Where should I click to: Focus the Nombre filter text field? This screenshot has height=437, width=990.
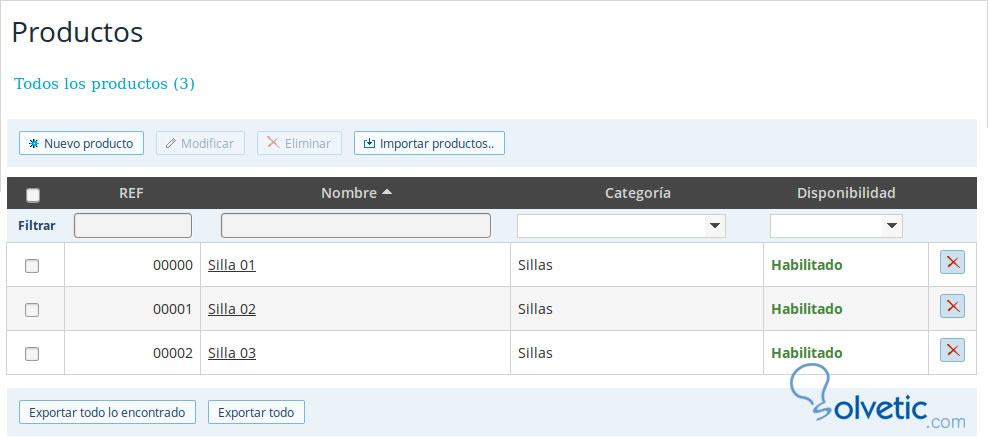click(355, 226)
